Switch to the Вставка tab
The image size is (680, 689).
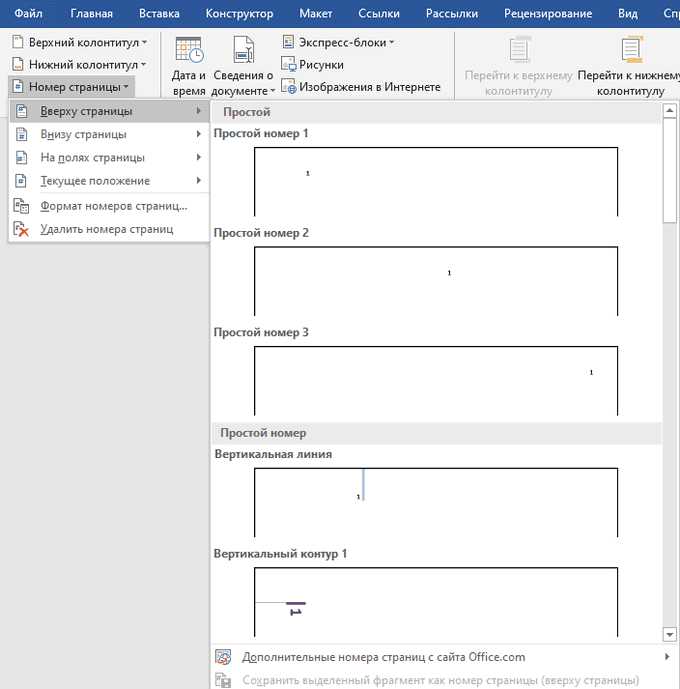159,14
